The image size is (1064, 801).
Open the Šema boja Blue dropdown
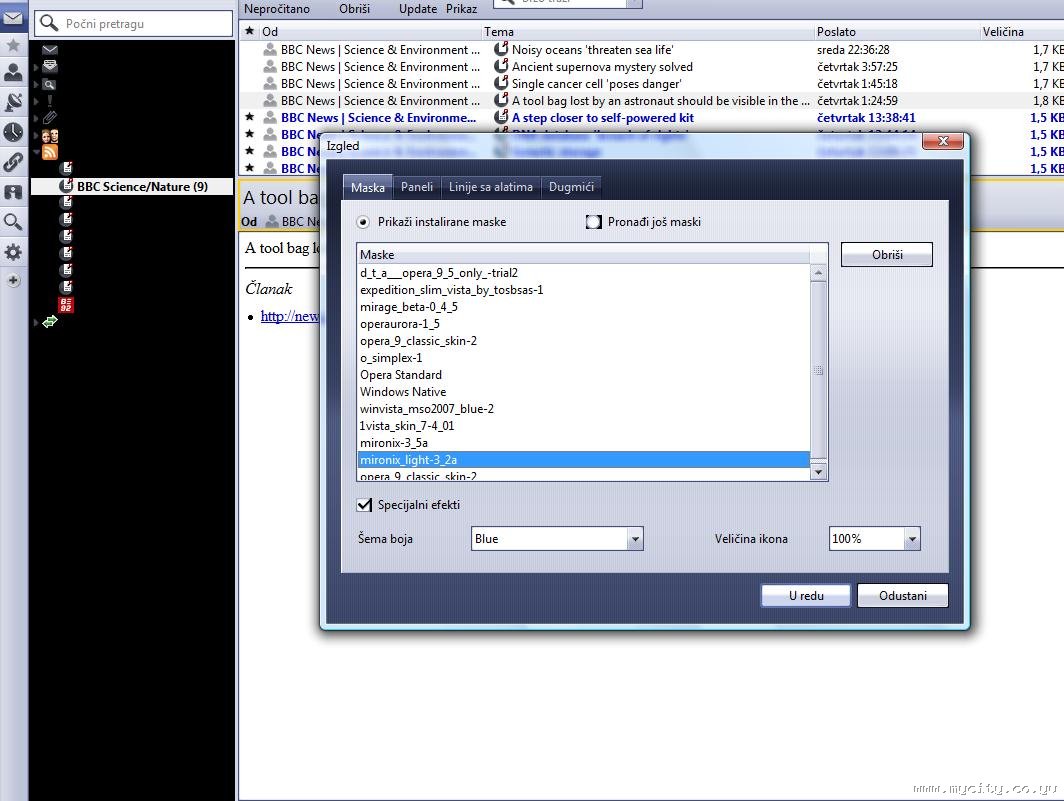(x=557, y=538)
